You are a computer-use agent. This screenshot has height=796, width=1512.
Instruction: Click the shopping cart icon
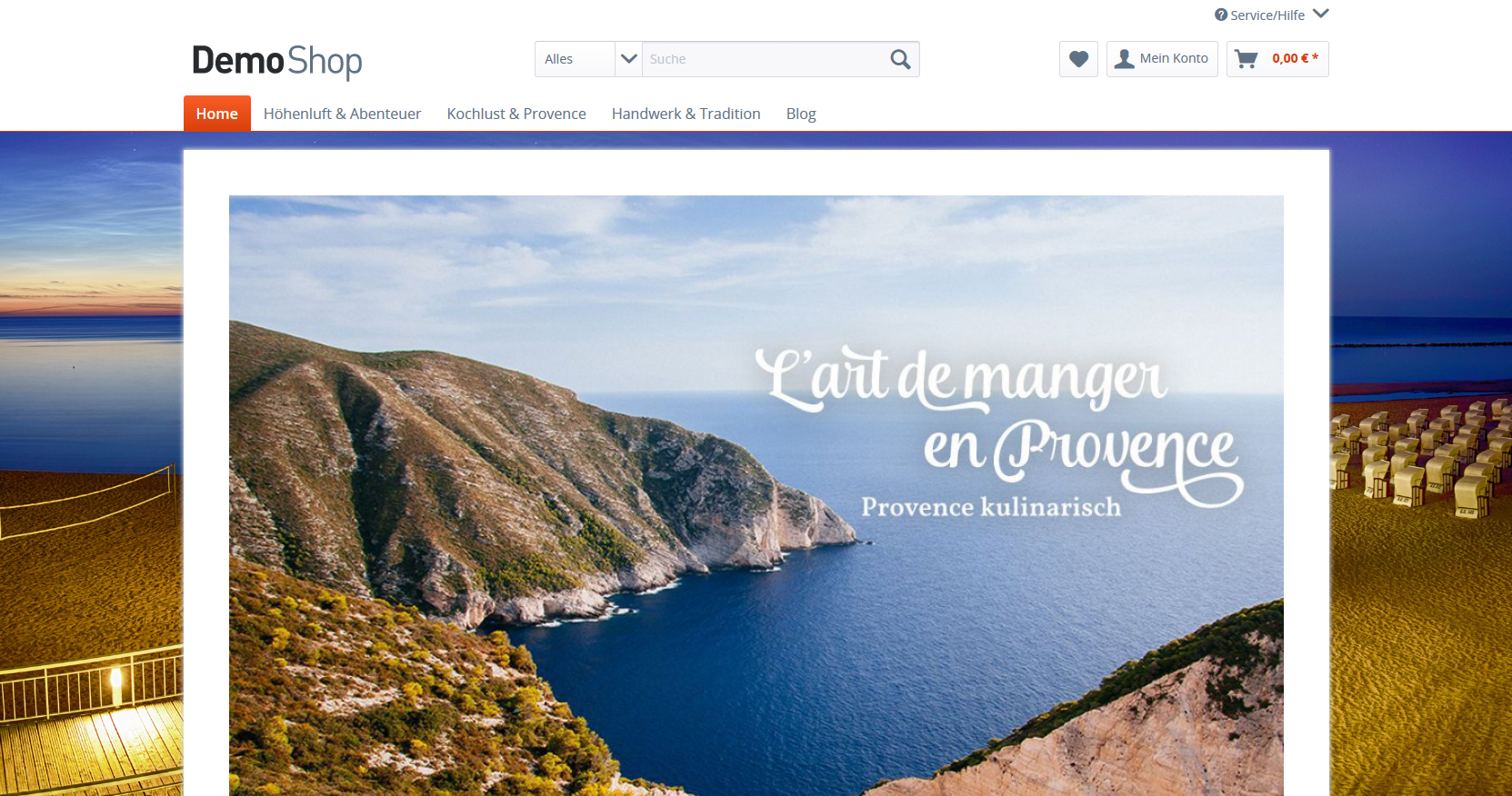1247,59
